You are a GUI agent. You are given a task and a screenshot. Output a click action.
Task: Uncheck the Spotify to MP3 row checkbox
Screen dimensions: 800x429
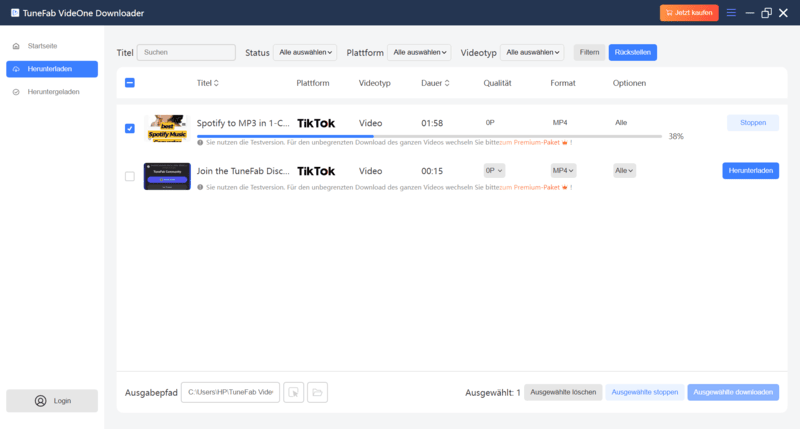[x=130, y=129]
